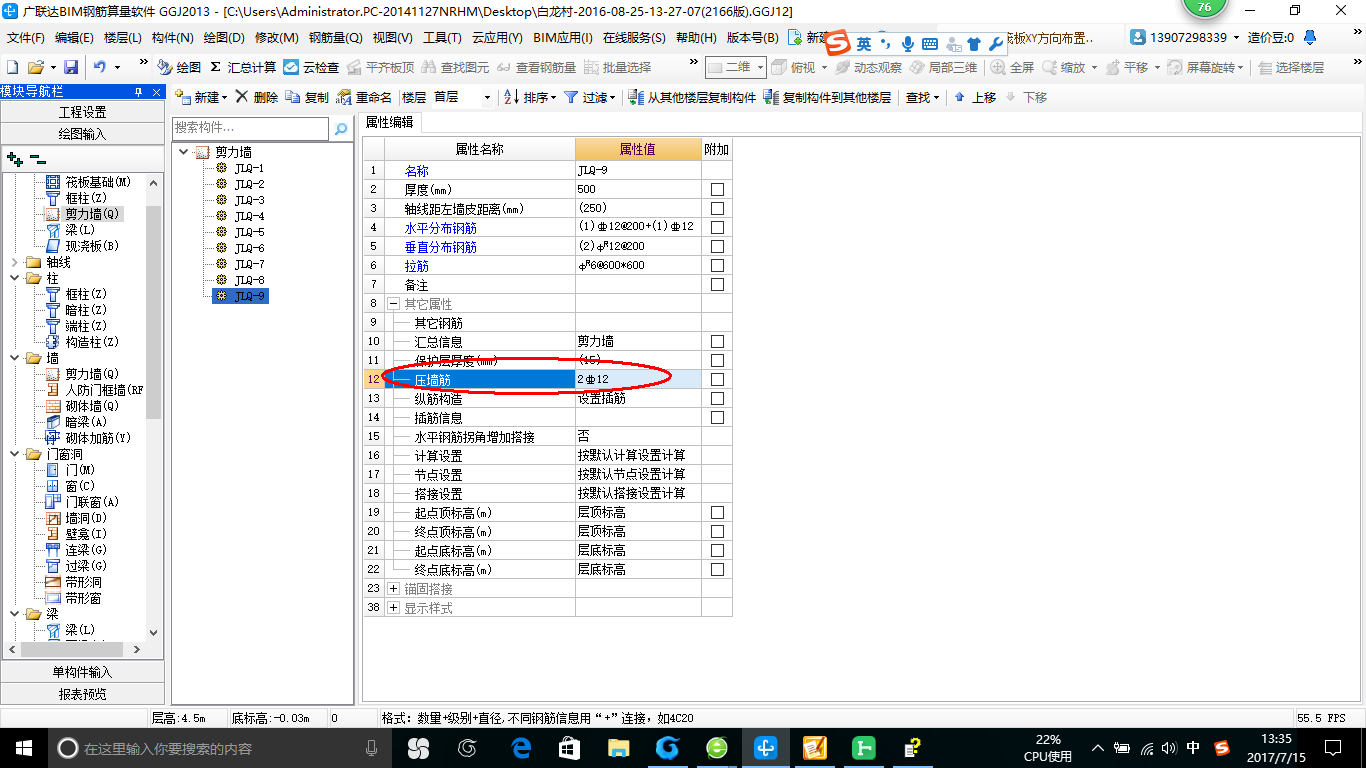Click the new file icon

[12, 67]
